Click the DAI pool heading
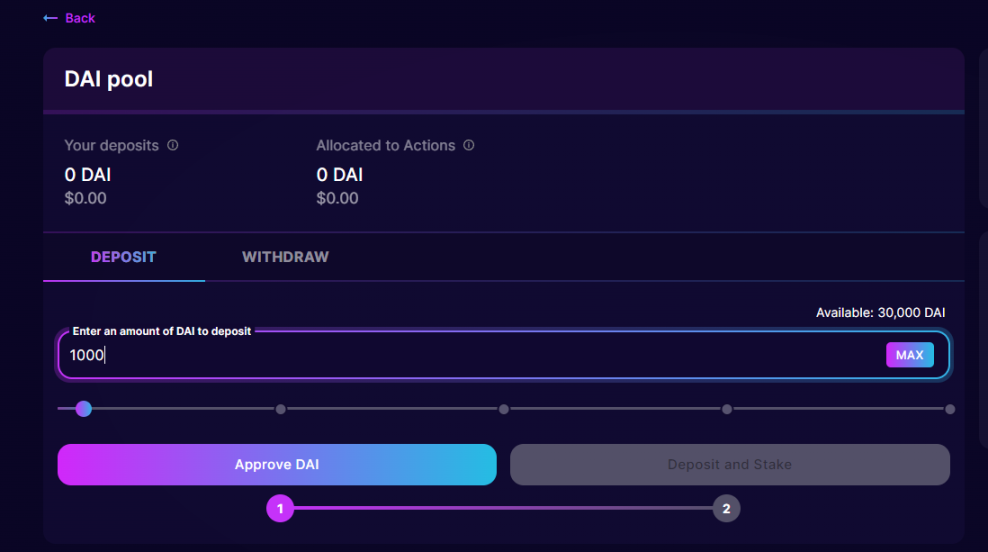The image size is (988, 552). (109, 79)
